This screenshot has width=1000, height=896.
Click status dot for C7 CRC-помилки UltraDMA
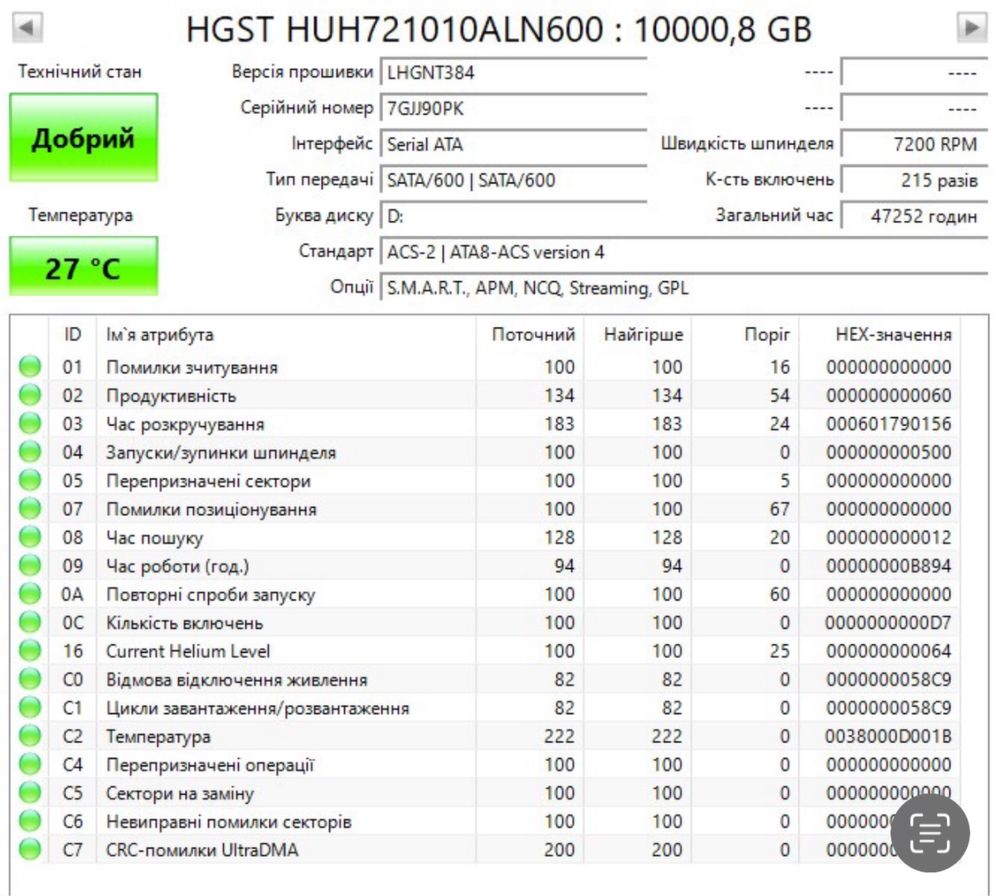[x=30, y=849]
